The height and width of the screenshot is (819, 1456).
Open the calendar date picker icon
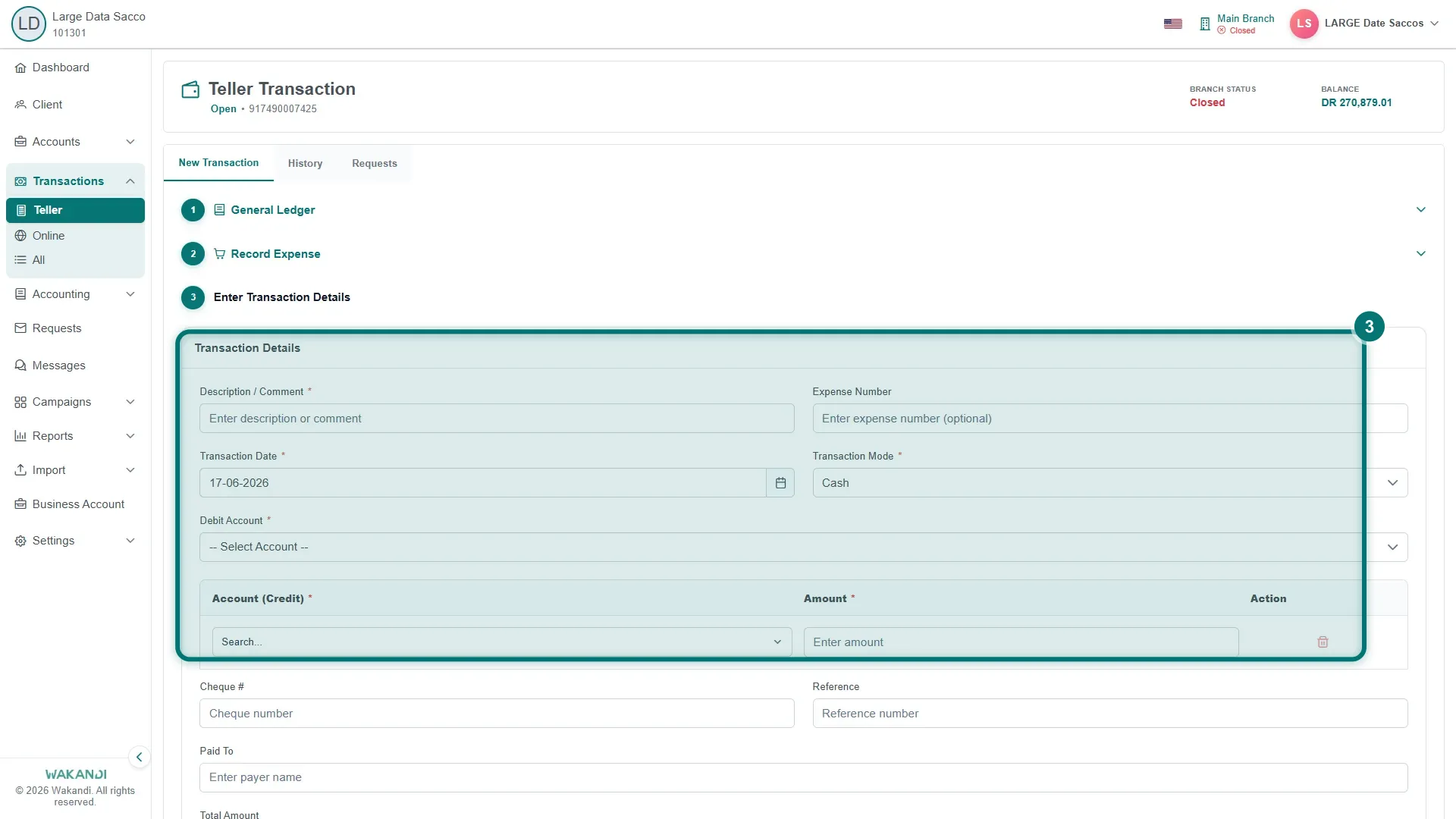tap(780, 483)
